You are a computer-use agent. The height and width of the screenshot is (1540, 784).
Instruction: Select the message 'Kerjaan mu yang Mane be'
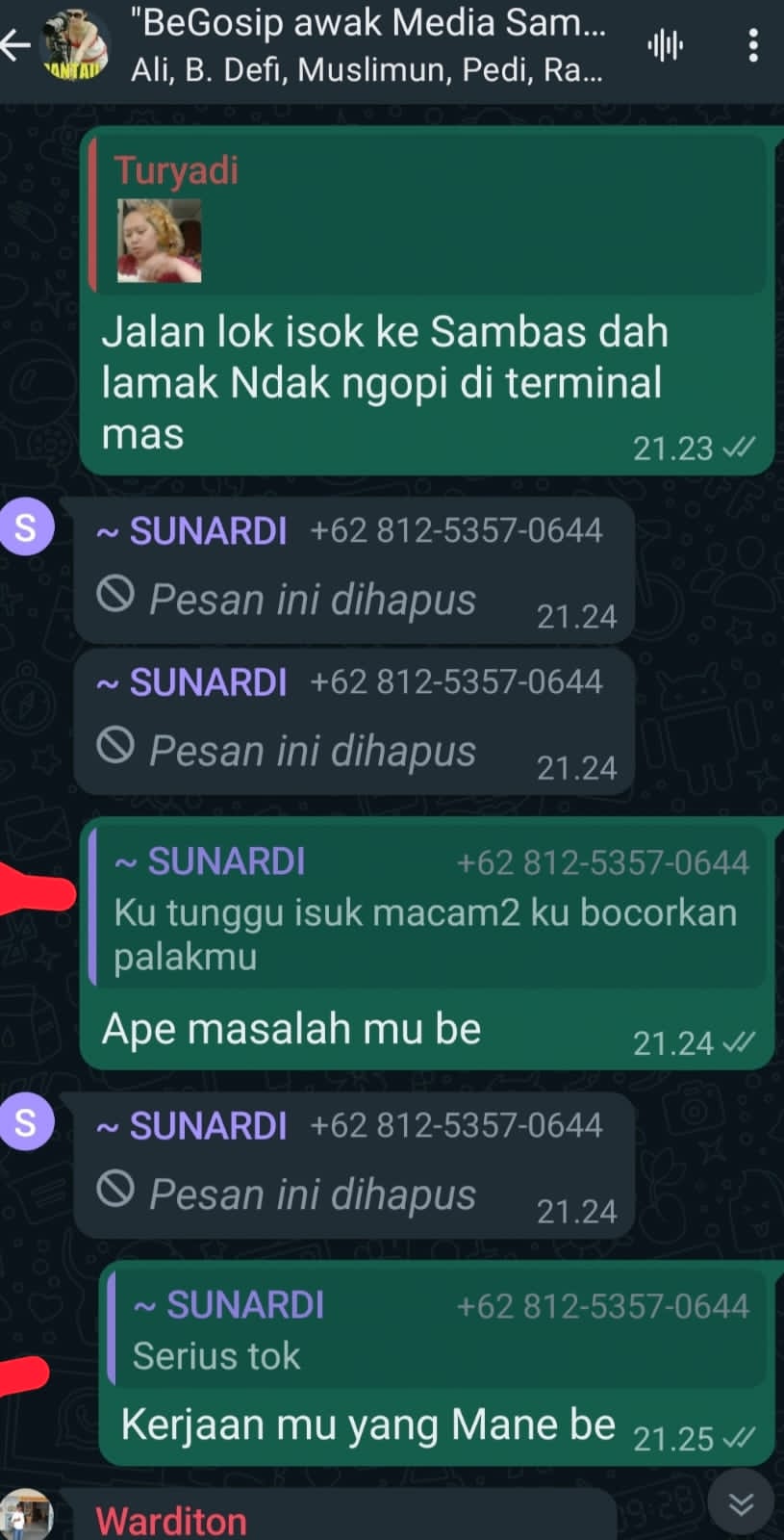[367, 1424]
